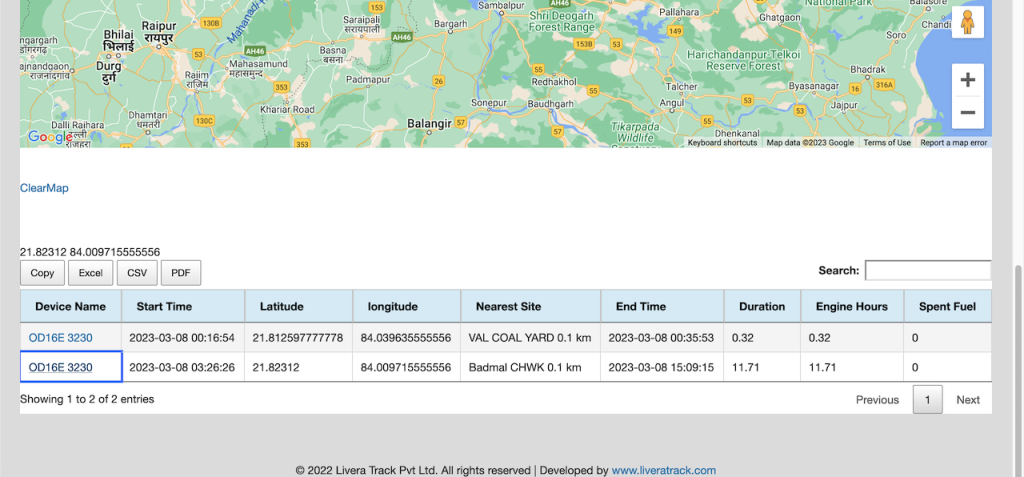Screen dimensions: 1024x477
Task: Click the Google logo on map
Action: [49, 137]
